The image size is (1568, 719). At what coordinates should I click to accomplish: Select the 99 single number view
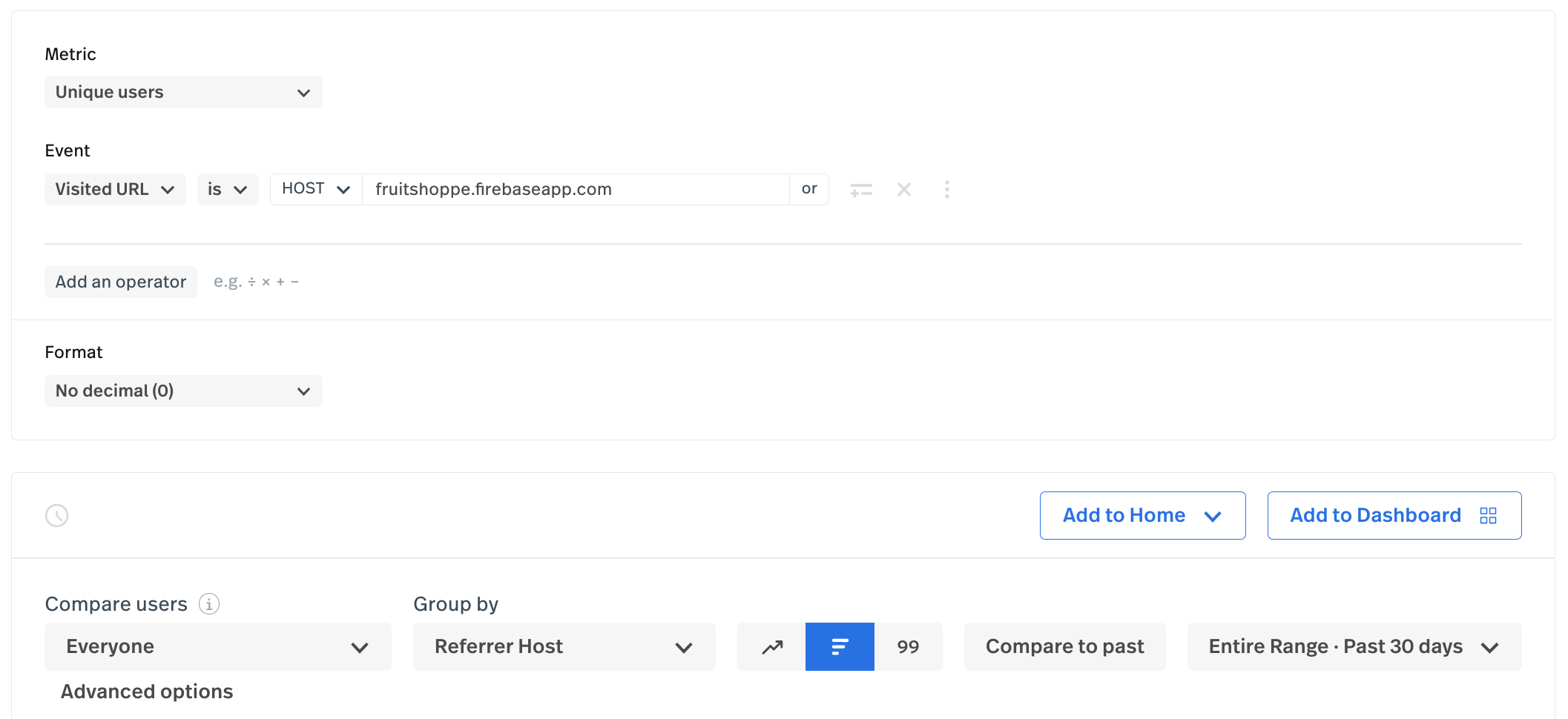[908, 647]
